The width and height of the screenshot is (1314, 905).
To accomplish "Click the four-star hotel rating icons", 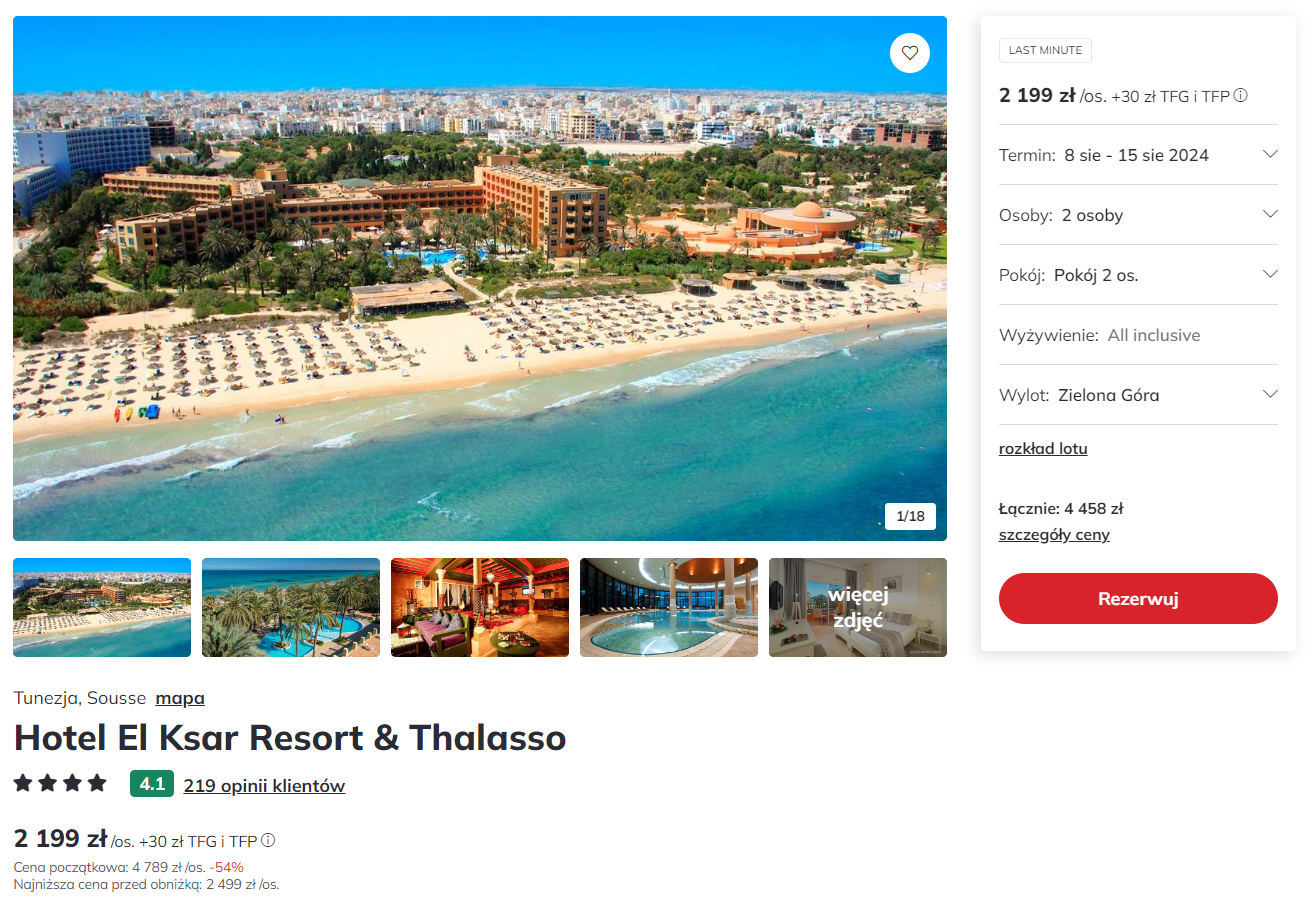I will [x=60, y=783].
